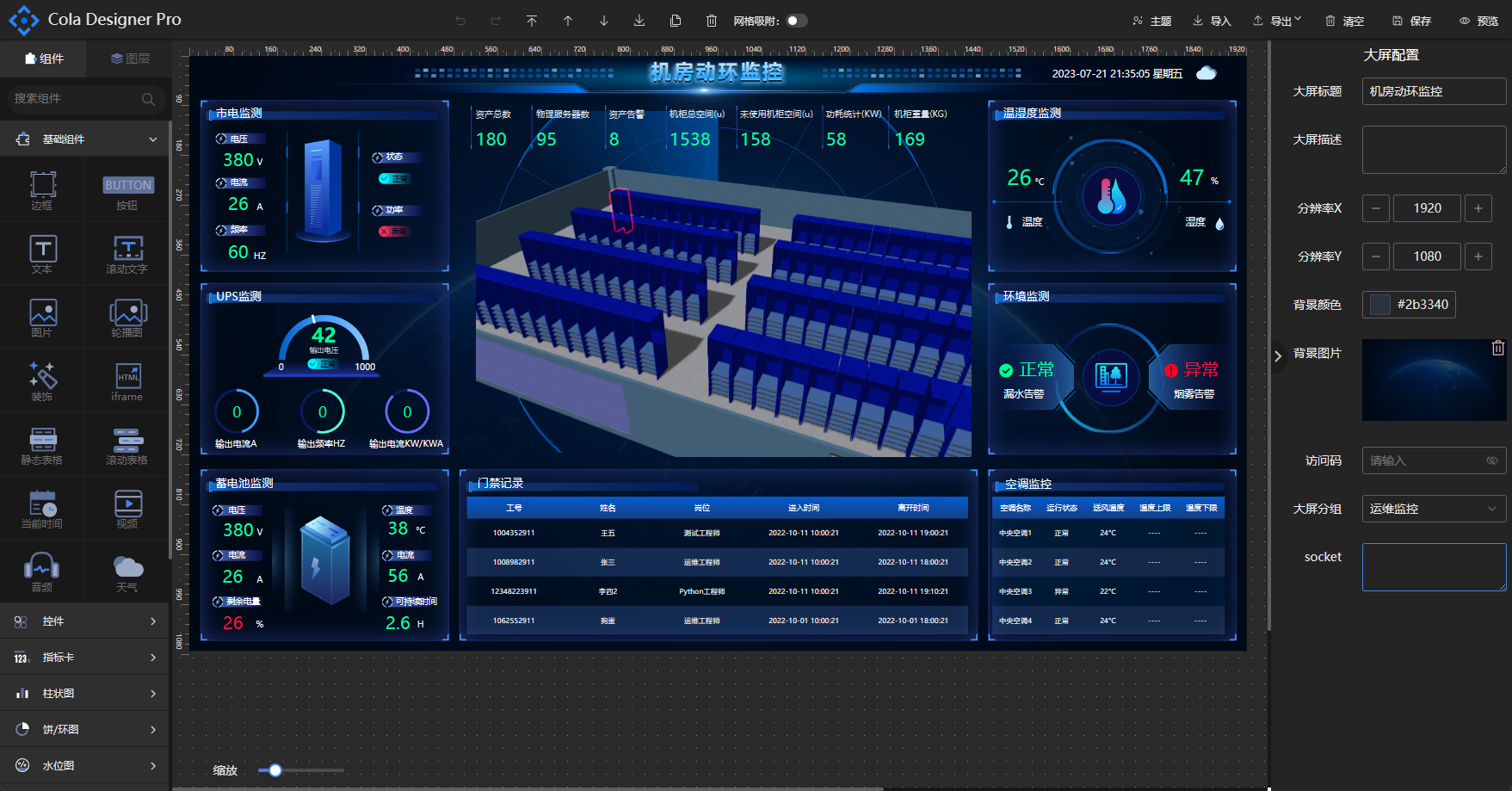Click the 保存 save button
The image size is (1512, 791).
click(1412, 21)
